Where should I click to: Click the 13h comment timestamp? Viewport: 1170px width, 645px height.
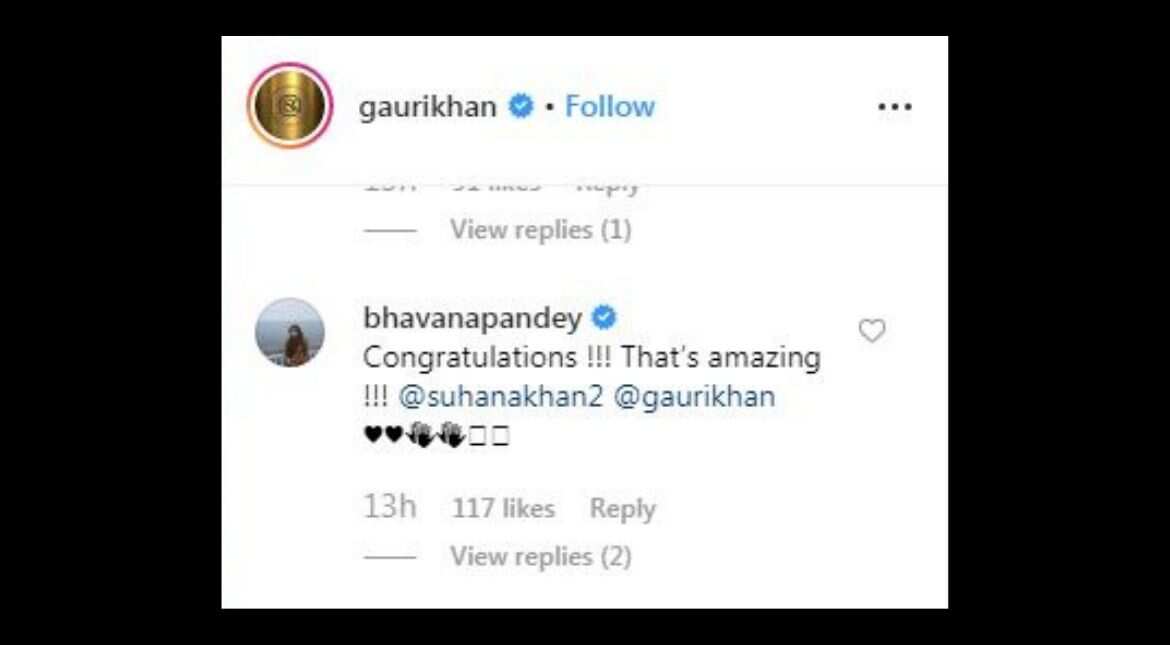390,508
